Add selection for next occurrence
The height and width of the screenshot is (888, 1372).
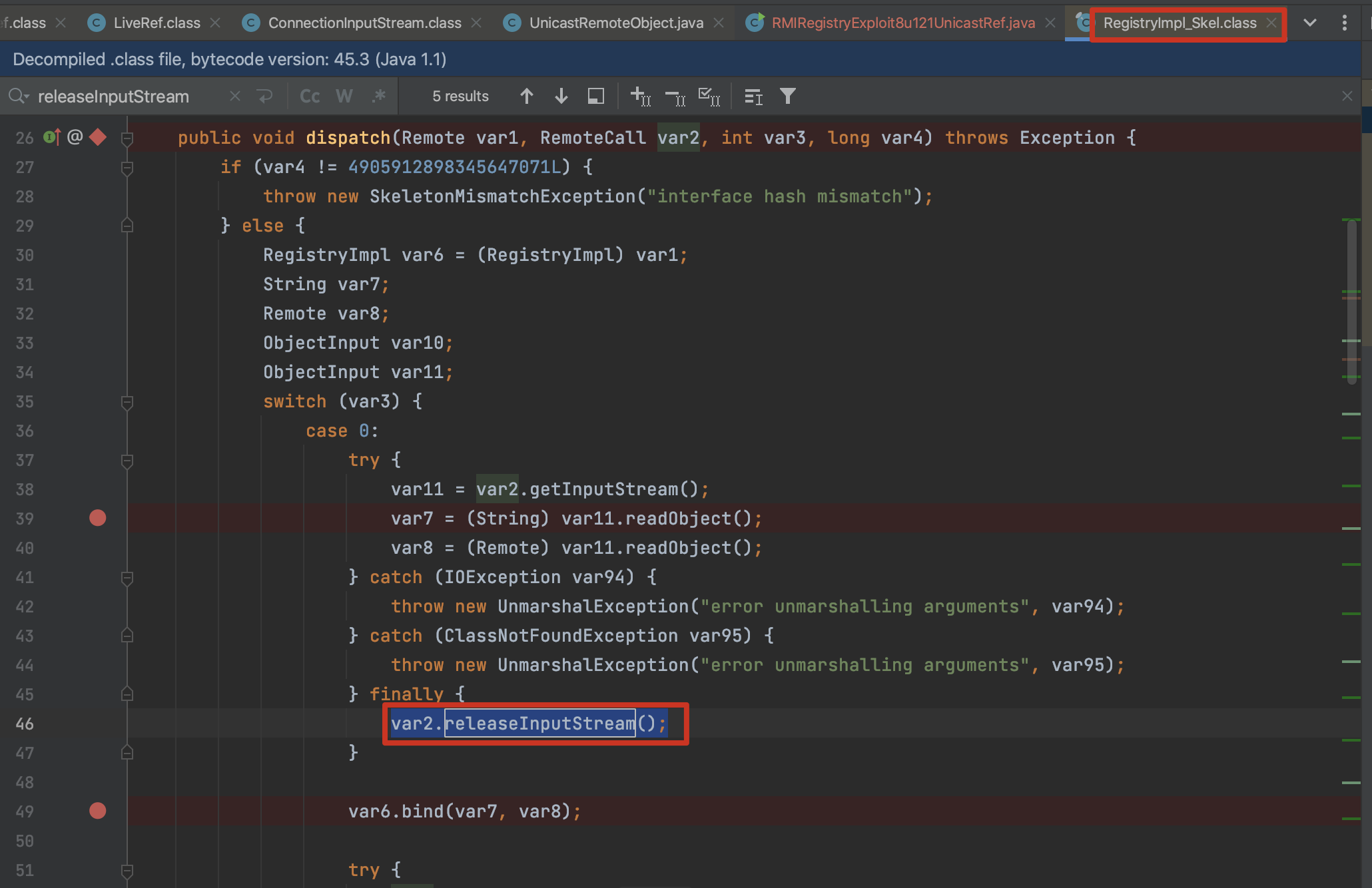641,97
